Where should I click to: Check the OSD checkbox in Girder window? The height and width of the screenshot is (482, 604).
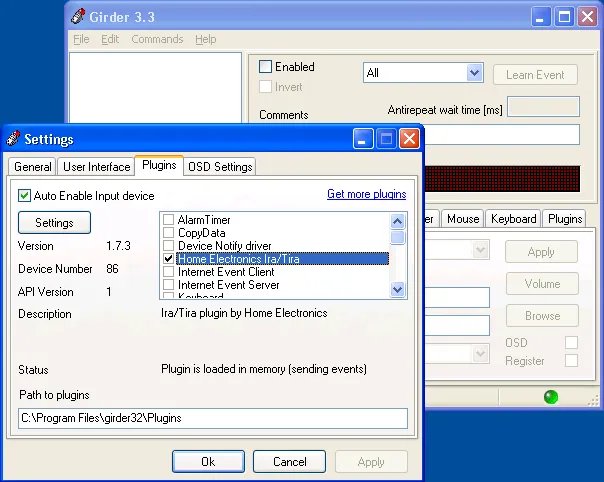571,342
